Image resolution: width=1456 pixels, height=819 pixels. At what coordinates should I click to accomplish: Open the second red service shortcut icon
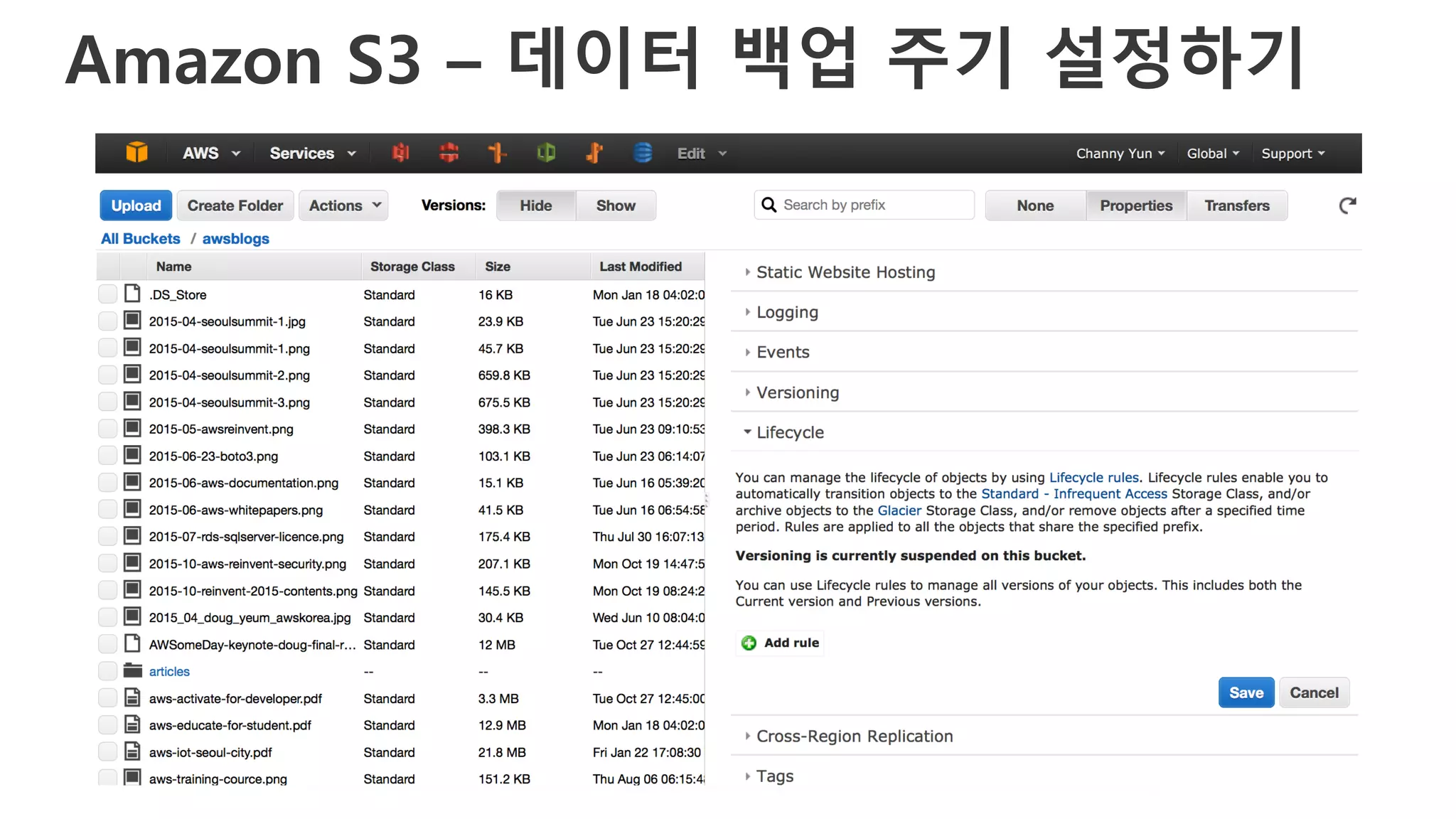(449, 153)
